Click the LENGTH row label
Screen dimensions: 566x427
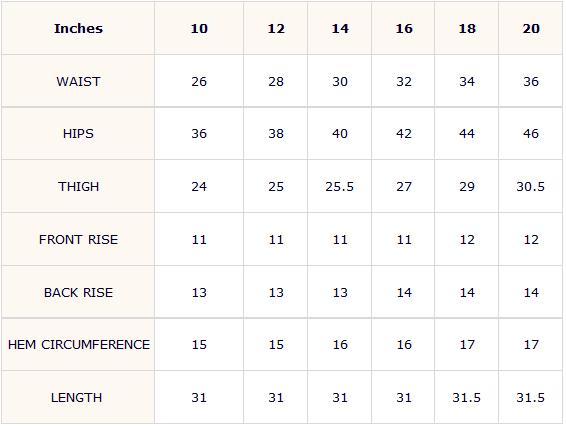[77, 397]
